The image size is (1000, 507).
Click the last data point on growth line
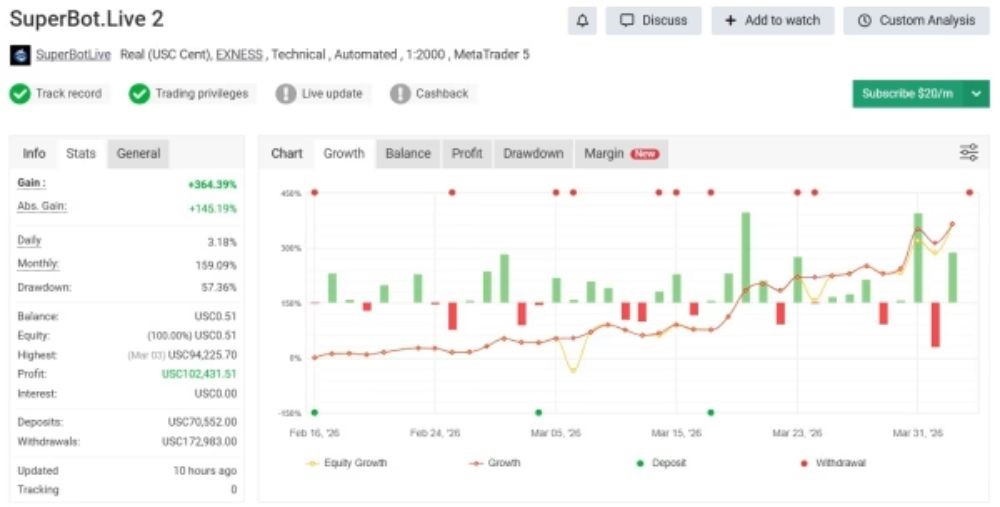(952, 224)
